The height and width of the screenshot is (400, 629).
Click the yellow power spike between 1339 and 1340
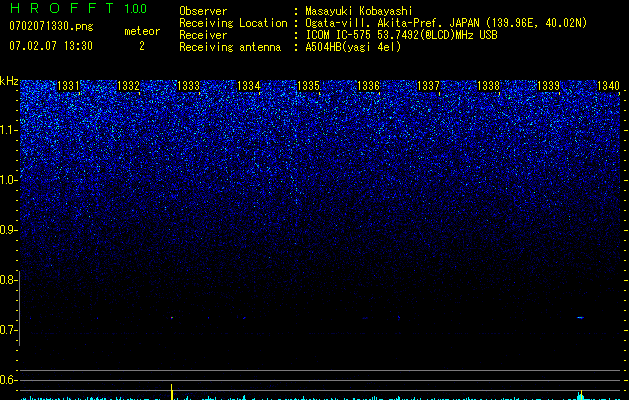click(581, 394)
